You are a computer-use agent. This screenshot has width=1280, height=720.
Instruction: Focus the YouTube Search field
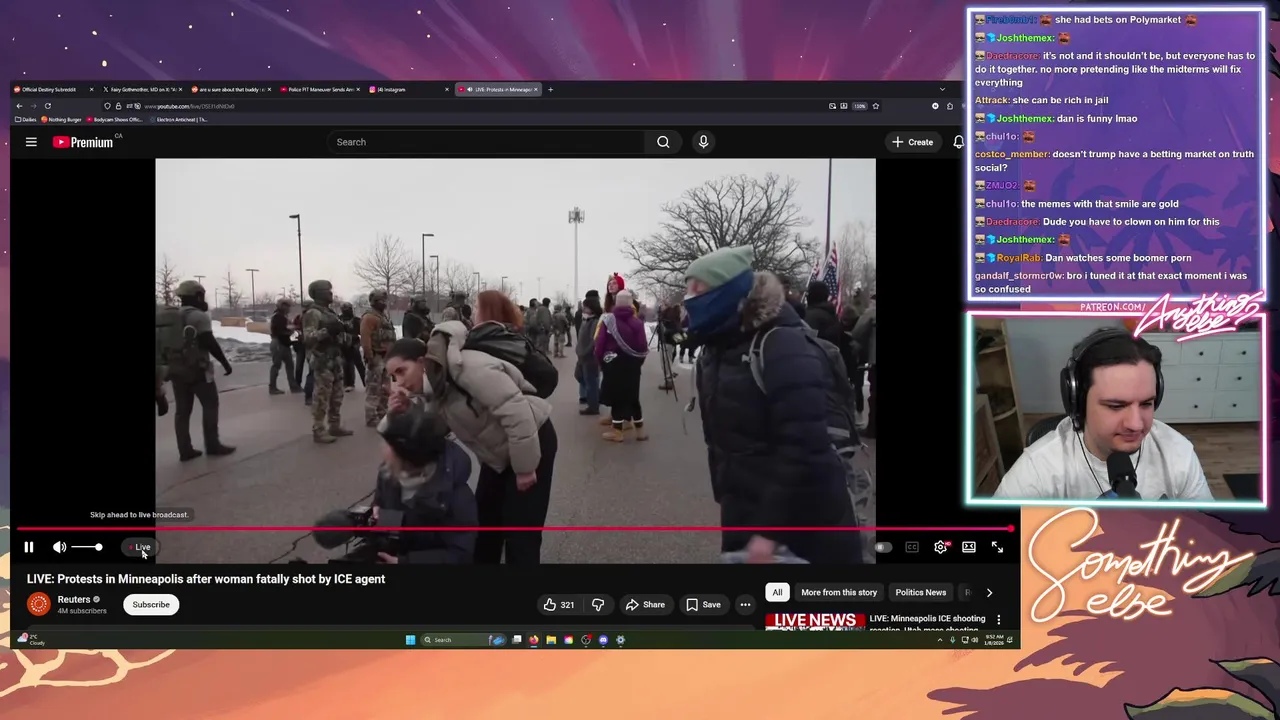[488, 142]
